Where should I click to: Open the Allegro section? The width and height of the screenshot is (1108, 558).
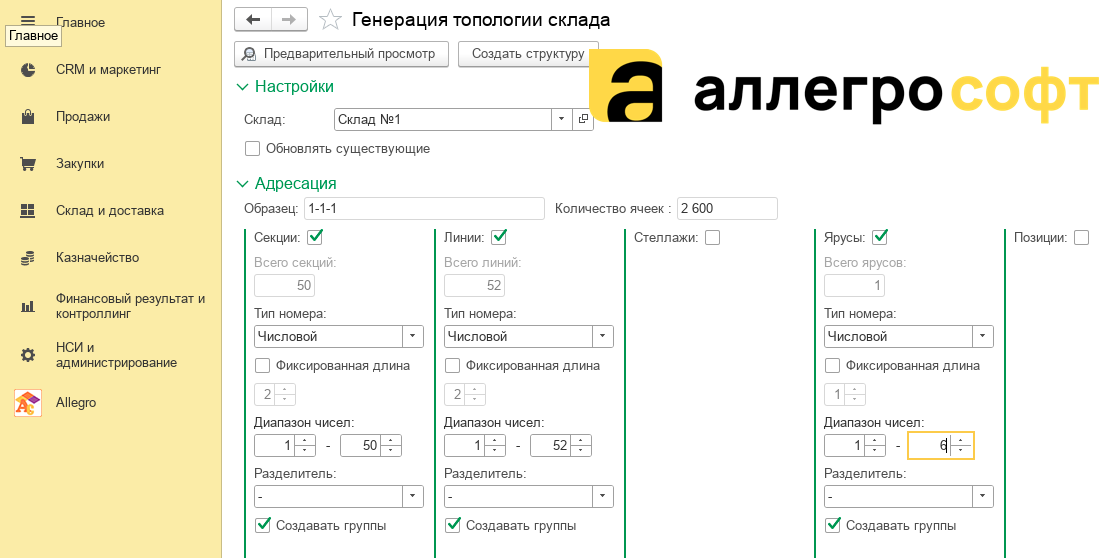click(76, 403)
